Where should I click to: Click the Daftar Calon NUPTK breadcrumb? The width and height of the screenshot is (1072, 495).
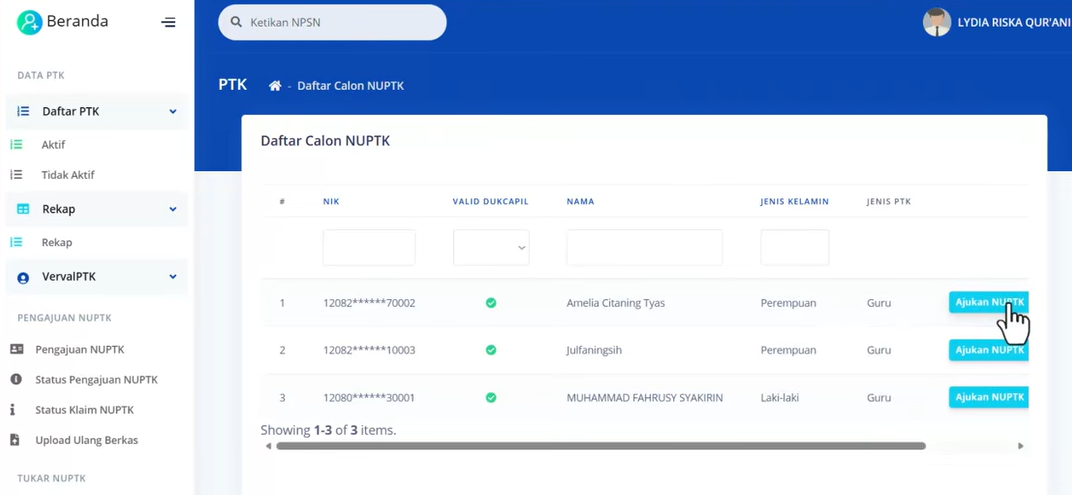[x=351, y=86]
